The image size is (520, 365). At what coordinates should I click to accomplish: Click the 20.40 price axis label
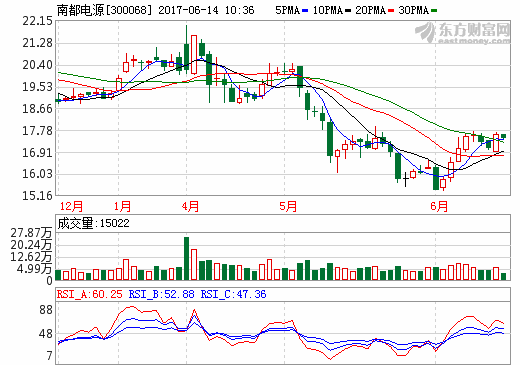38,65
